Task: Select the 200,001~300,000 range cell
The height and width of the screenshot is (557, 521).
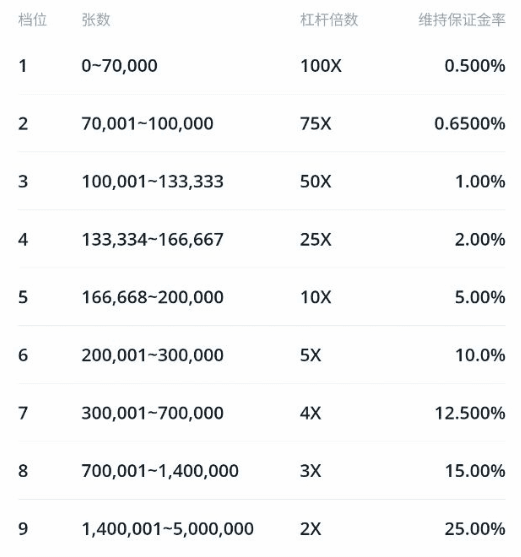Action: (153, 355)
